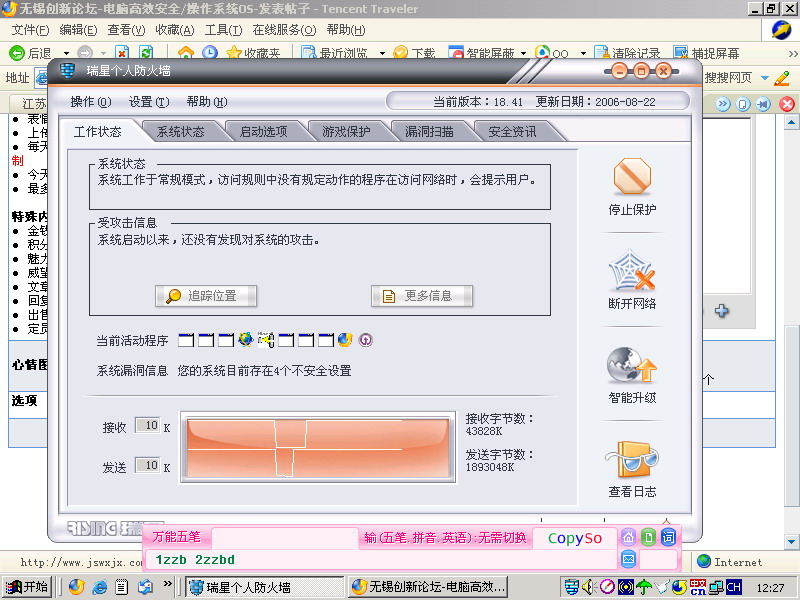This screenshot has width=800, height=600.
Task: Click the pencil highlight icon beside 搜搜网页
Action: (x=782, y=78)
